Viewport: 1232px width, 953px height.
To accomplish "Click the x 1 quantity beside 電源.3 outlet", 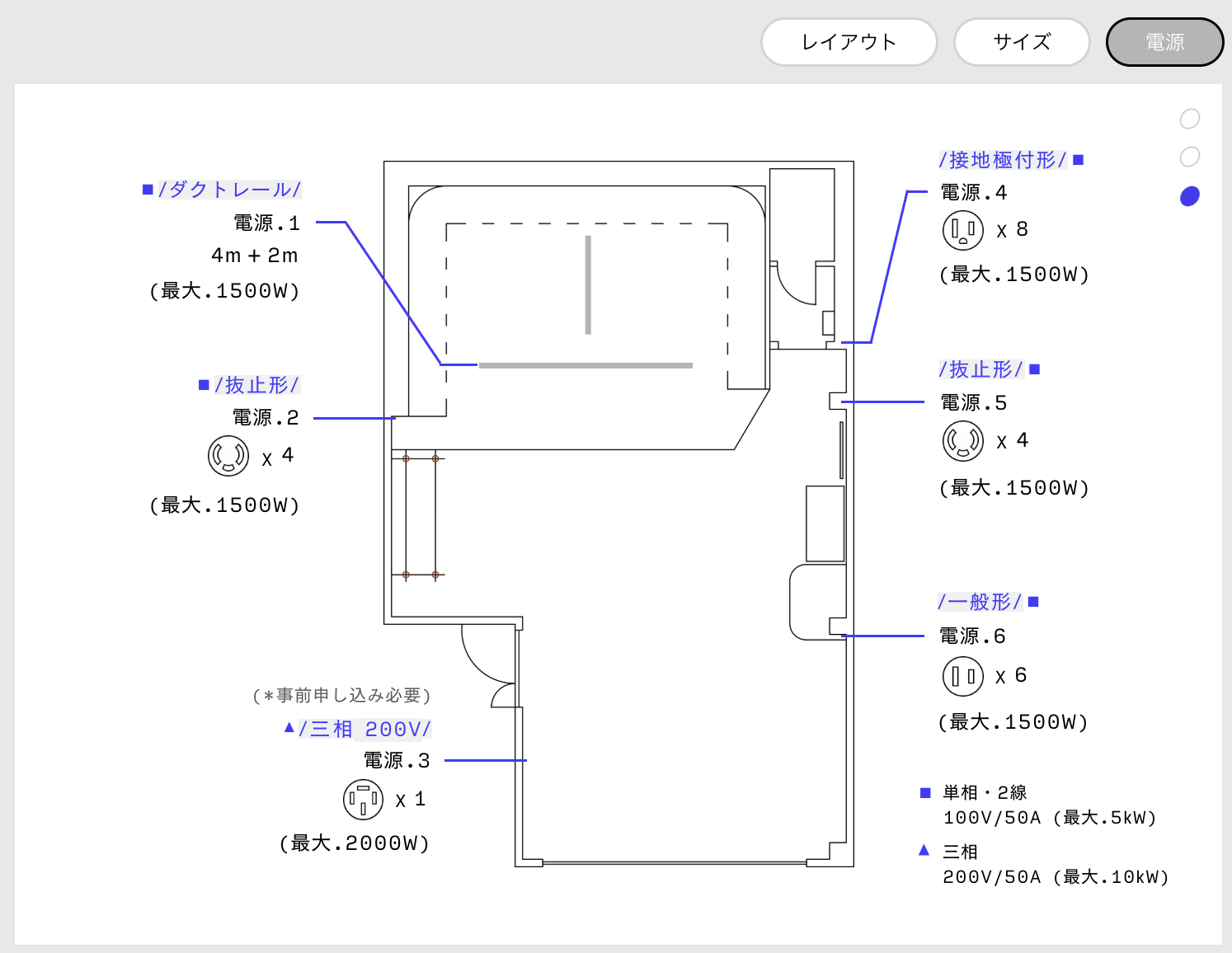I will (410, 800).
